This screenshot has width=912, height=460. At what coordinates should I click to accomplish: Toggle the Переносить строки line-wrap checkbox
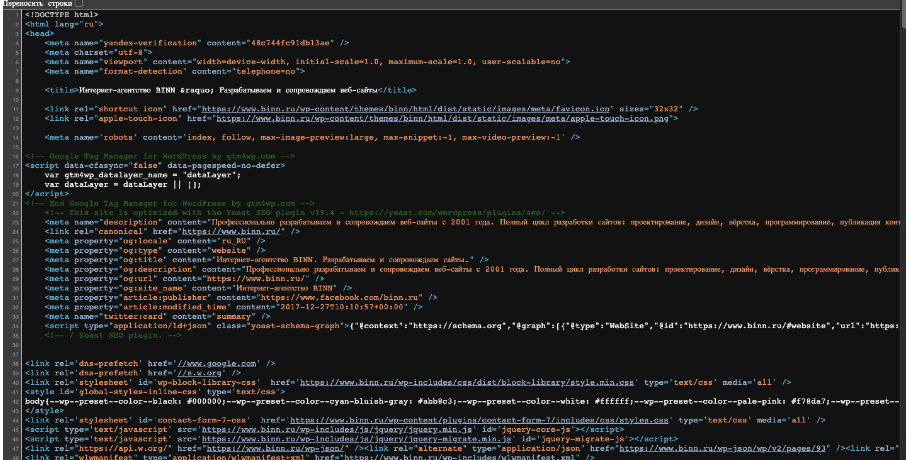pyautogui.click(x=79, y=3)
